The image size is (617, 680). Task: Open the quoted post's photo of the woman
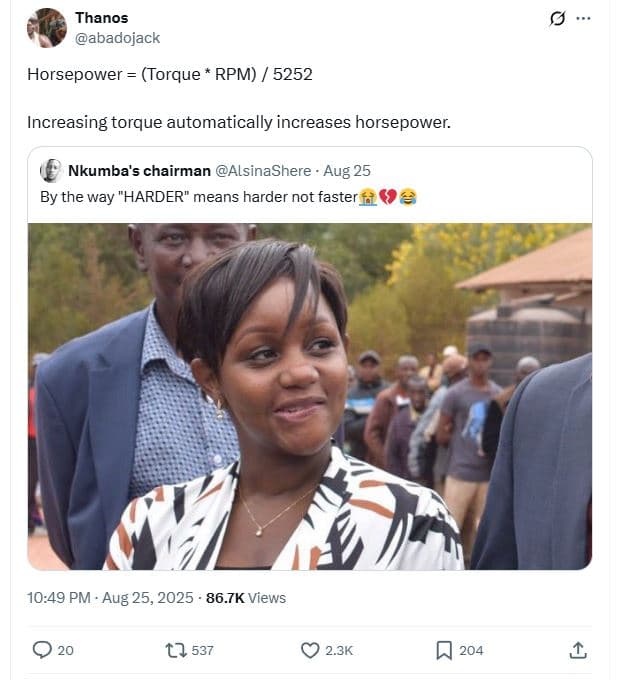pos(309,396)
